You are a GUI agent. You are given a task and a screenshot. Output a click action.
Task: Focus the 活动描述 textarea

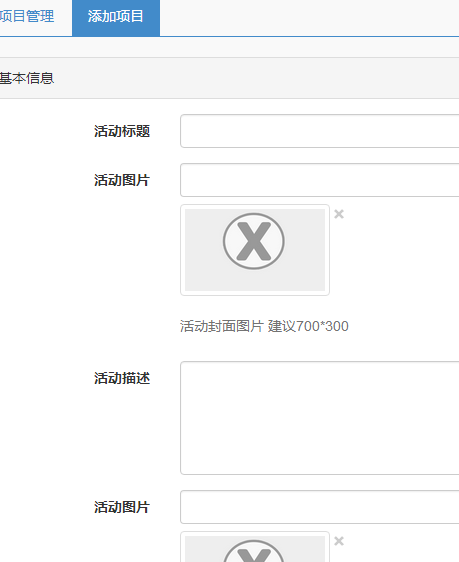320,418
